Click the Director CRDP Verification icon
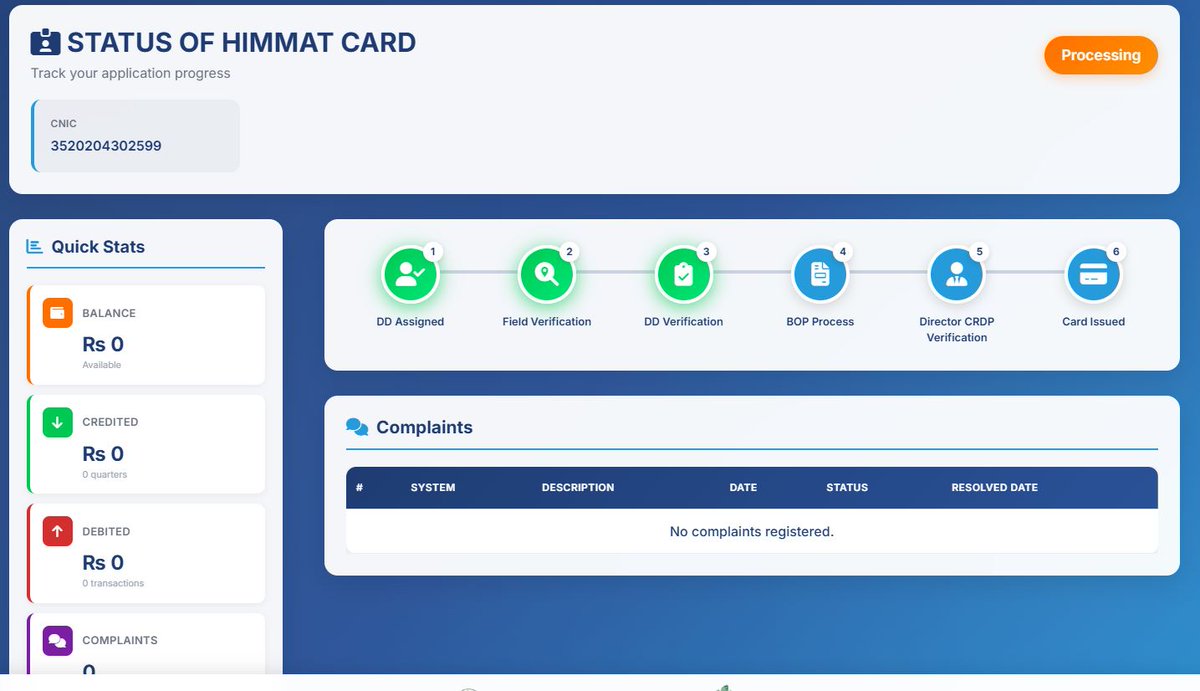Viewport: 1200px width, 691px height. (957, 274)
